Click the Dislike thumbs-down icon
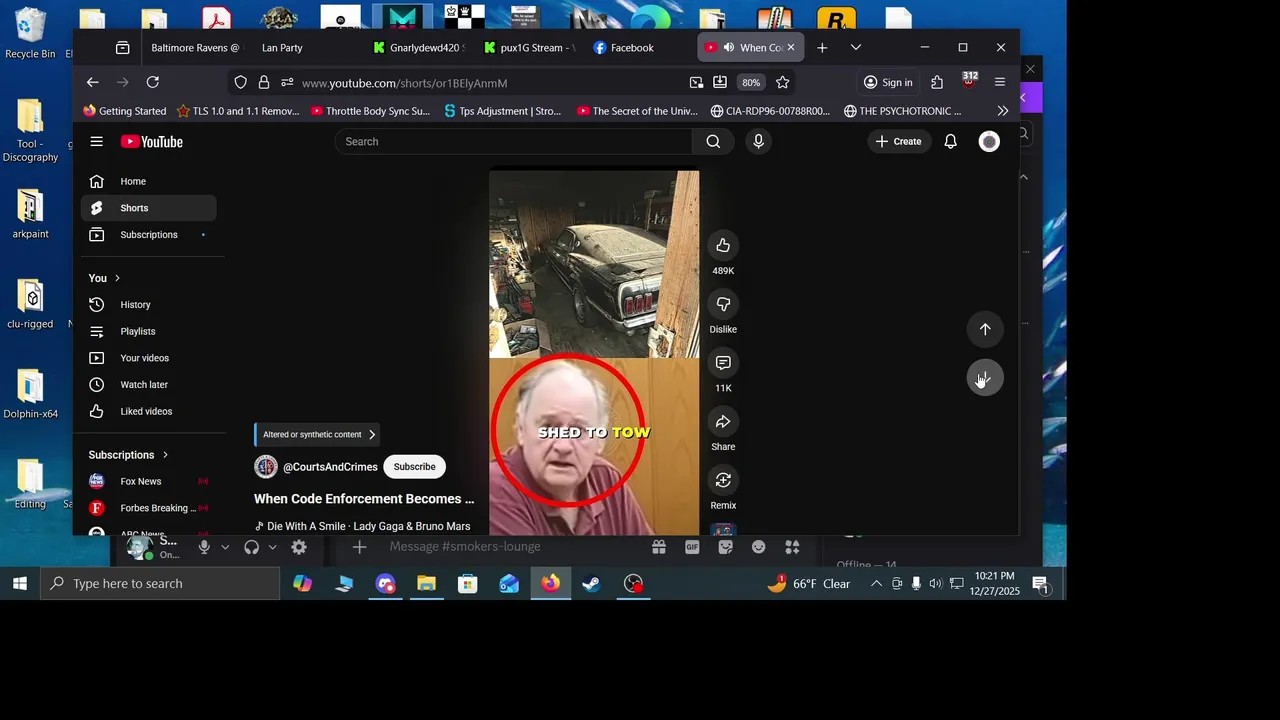 (723, 304)
